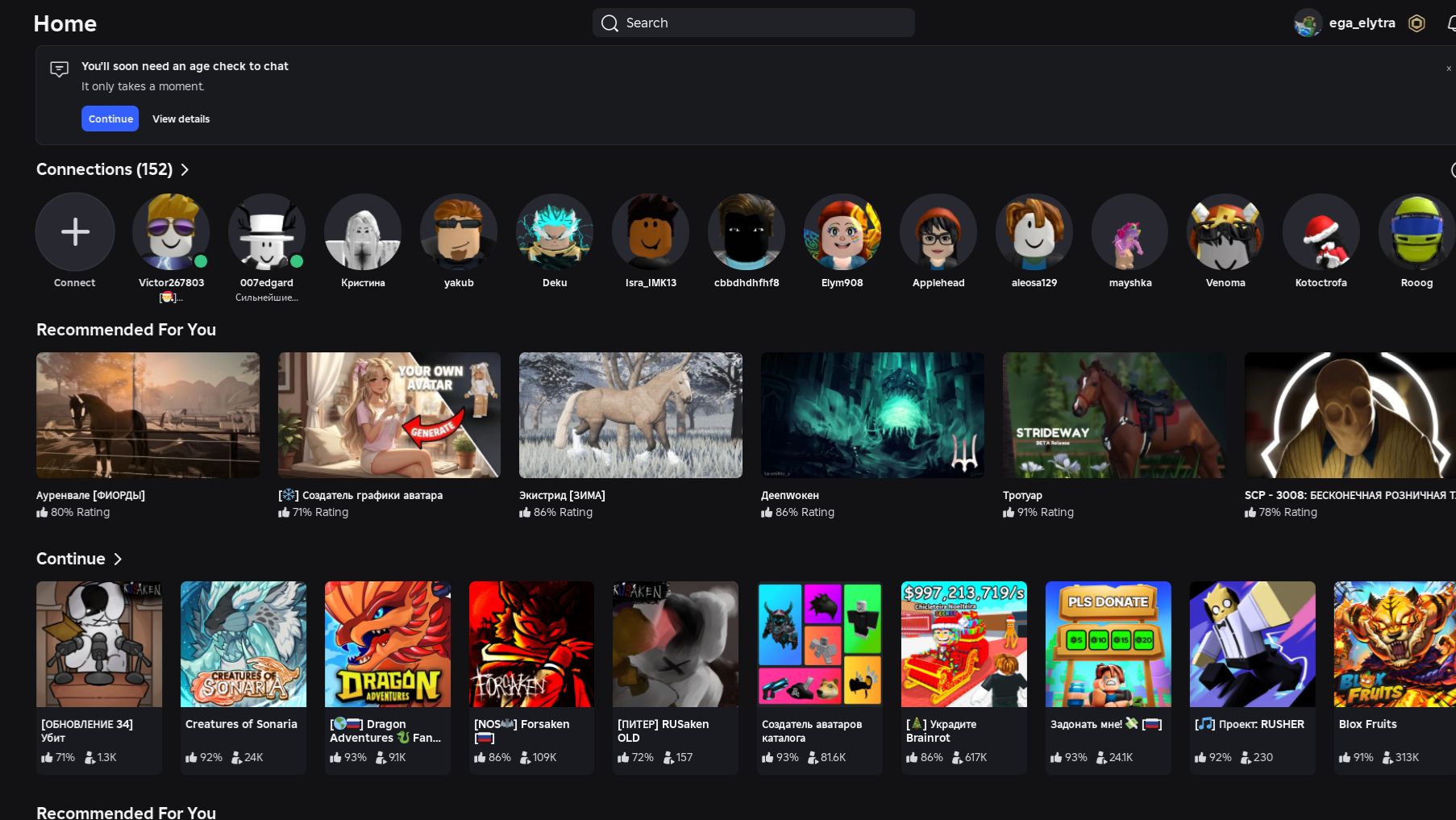Open the Дeeпwoкeн game thumbnail

[x=872, y=415]
